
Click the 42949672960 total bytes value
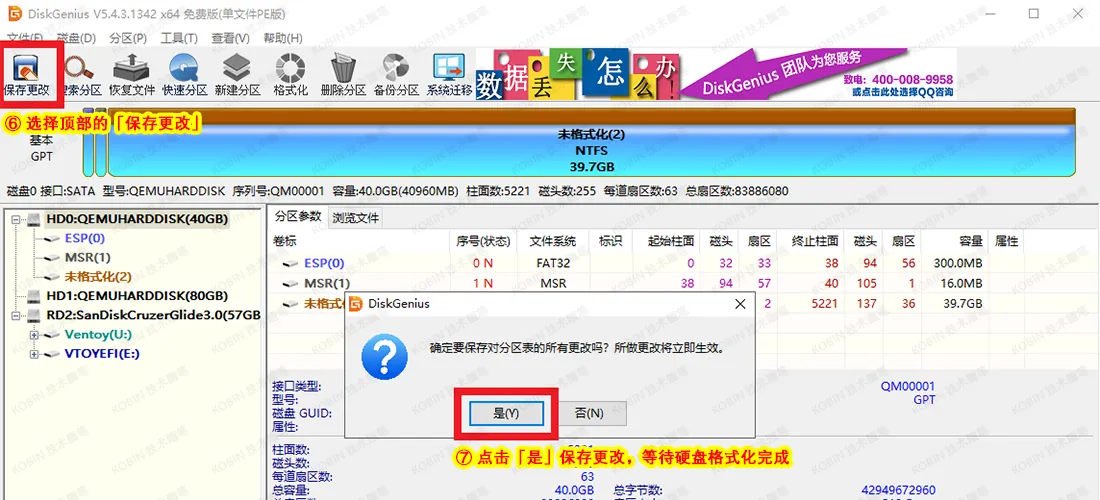pos(899,489)
